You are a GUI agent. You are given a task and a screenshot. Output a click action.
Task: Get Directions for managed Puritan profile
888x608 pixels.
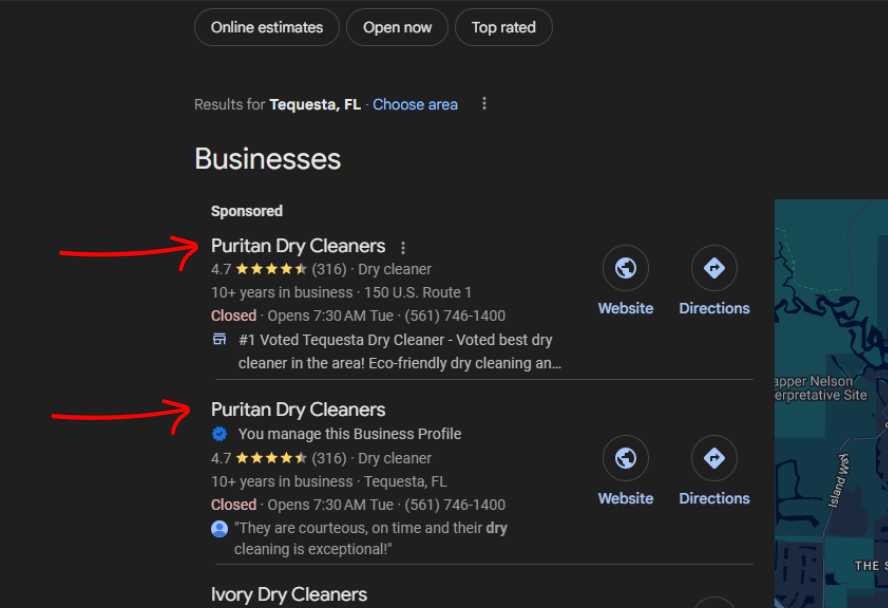click(714, 458)
